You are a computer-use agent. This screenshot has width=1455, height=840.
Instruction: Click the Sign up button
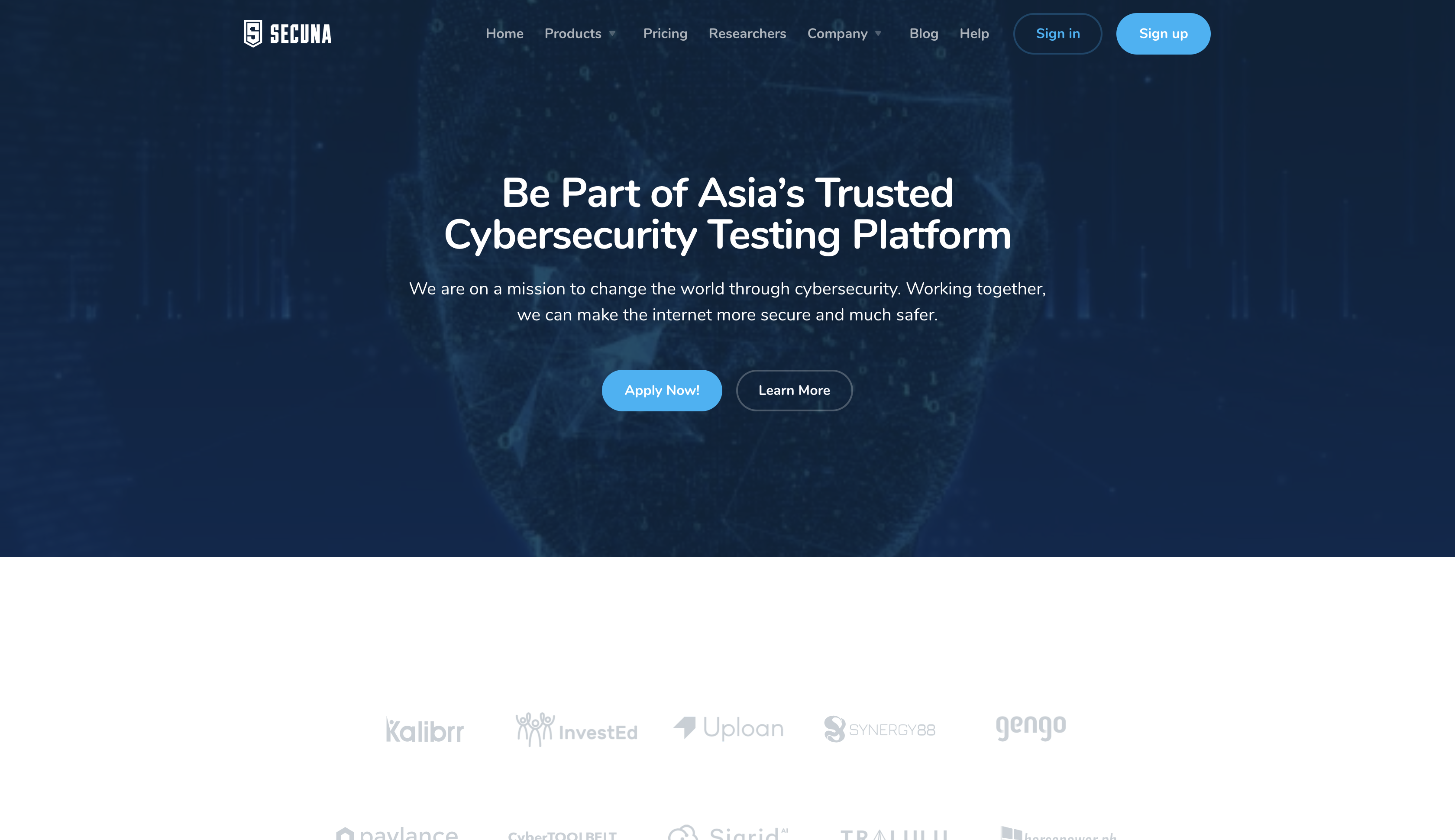(1163, 33)
